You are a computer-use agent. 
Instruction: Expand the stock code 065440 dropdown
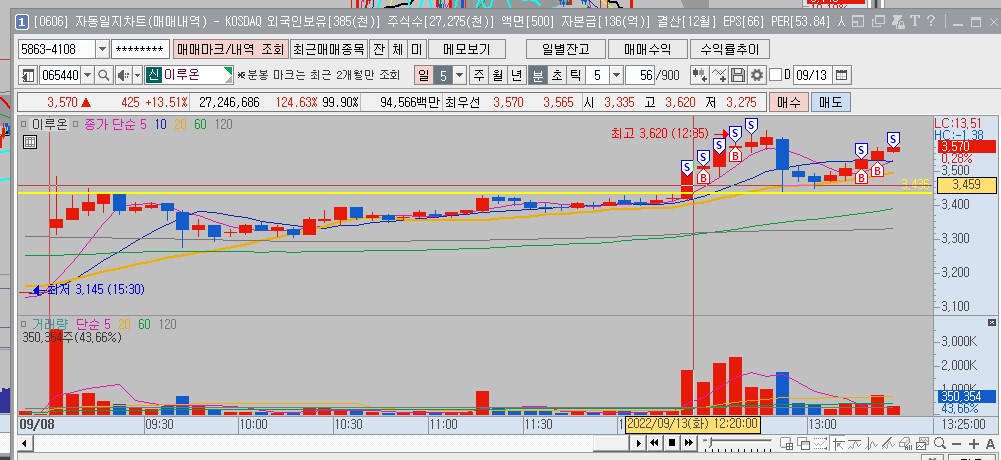(x=85, y=75)
